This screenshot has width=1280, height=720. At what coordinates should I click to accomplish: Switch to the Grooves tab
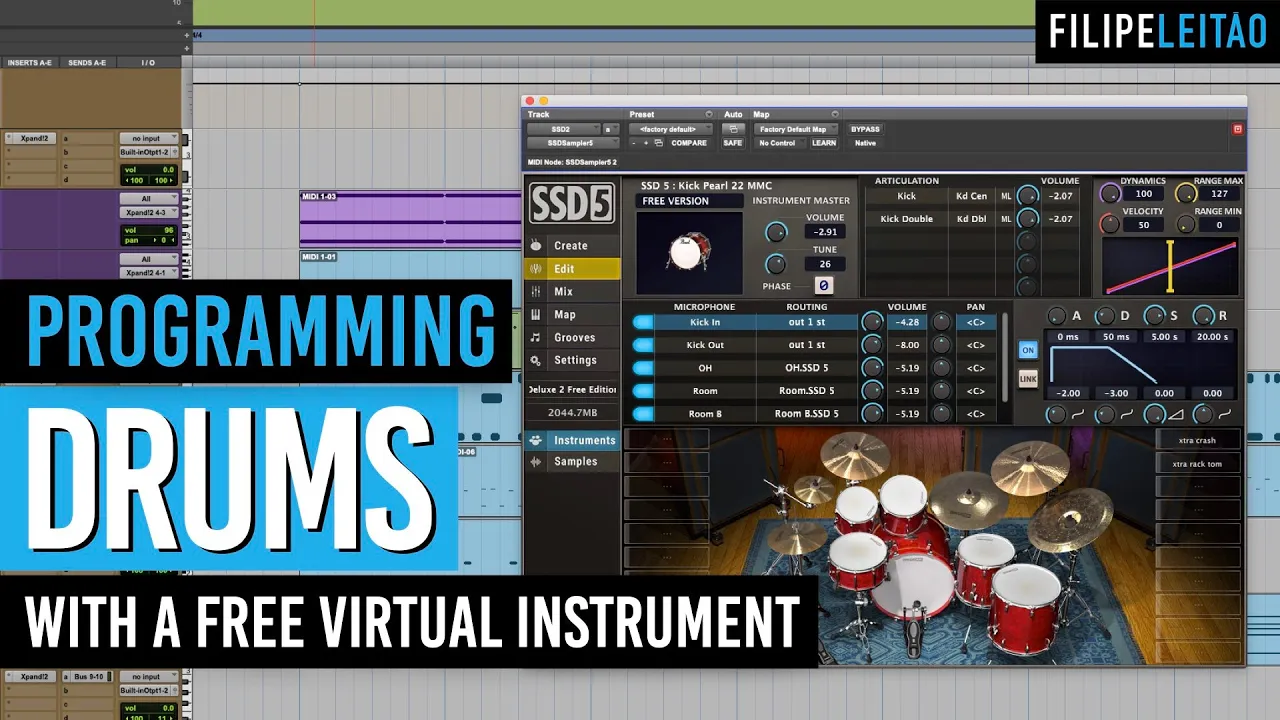point(571,338)
